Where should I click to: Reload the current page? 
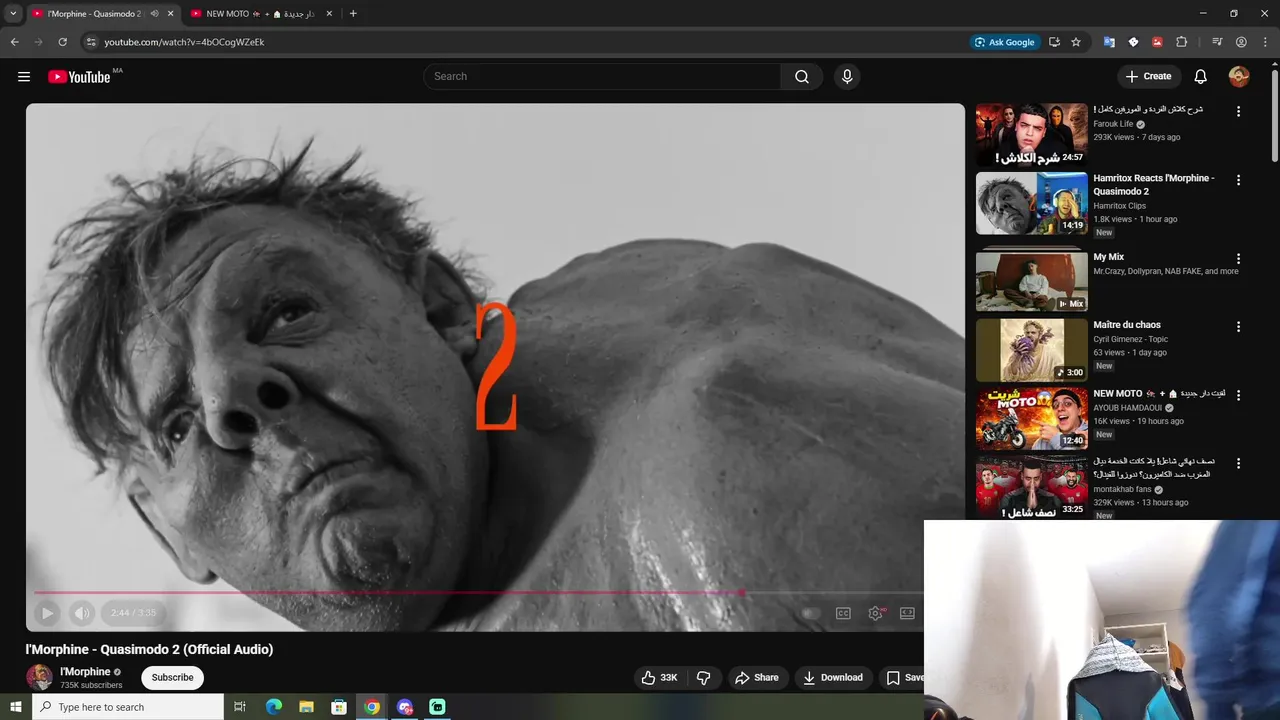pos(62,42)
